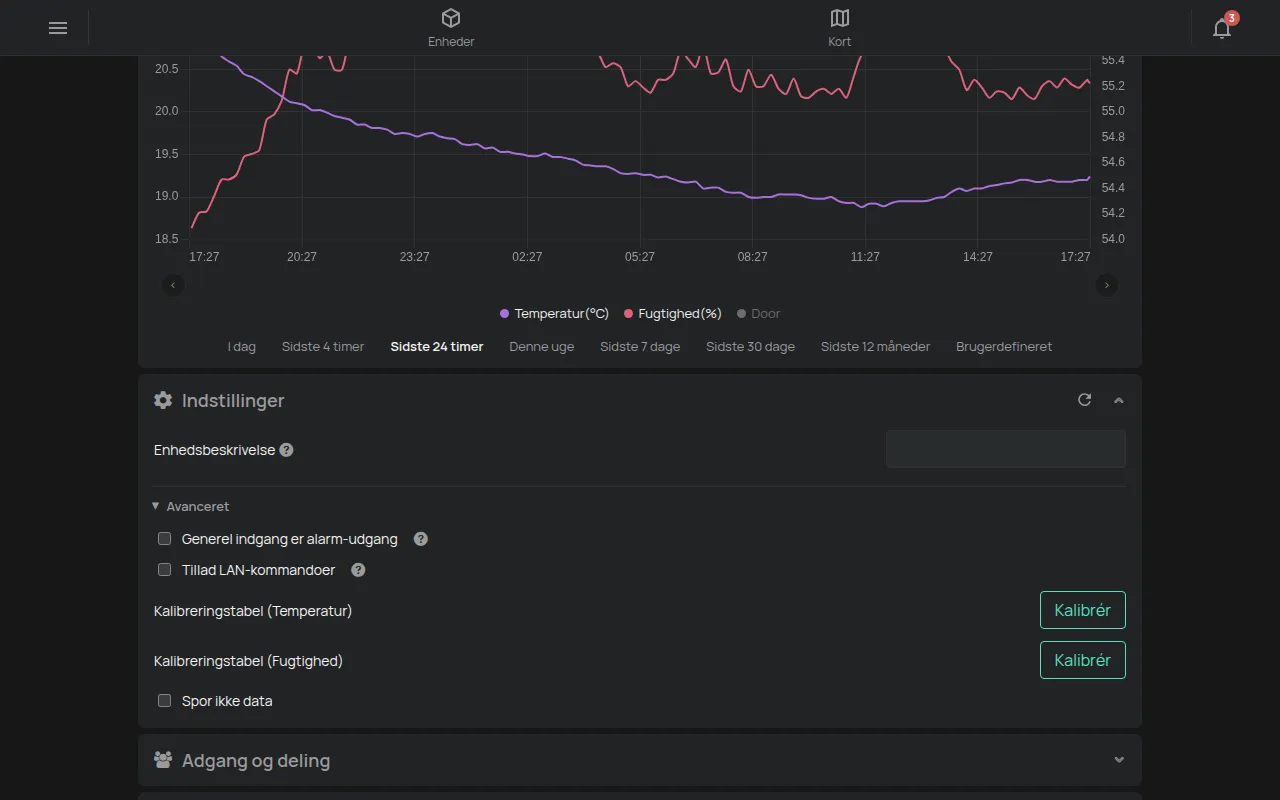Show help for Generel indgang er alarm-udgang
Image resolution: width=1280 pixels, height=800 pixels.
click(421, 539)
